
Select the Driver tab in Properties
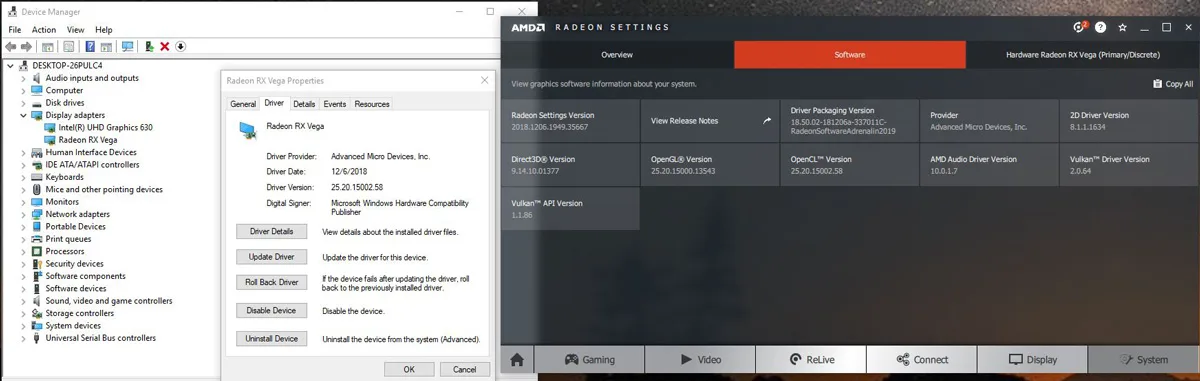click(274, 103)
